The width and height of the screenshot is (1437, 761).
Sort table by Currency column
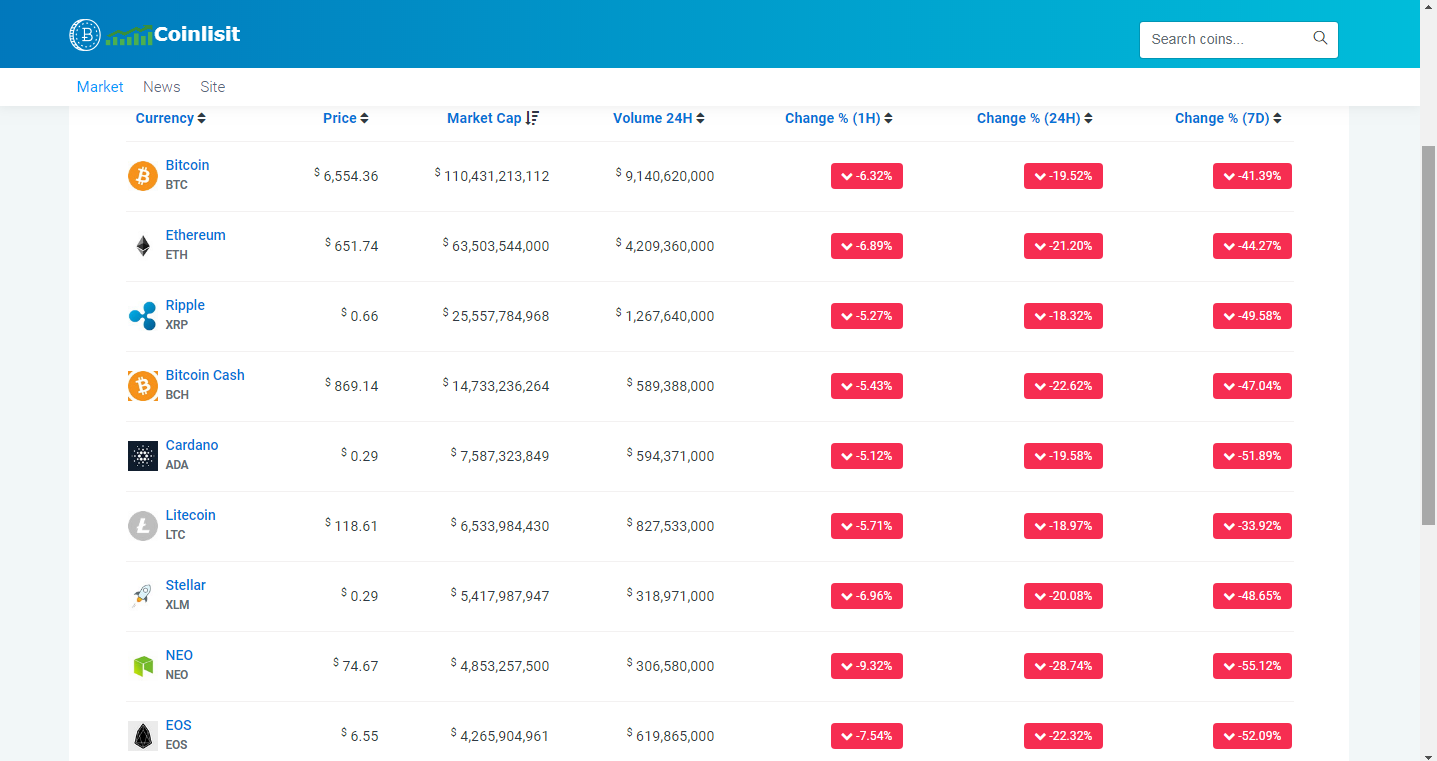(171, 118)
